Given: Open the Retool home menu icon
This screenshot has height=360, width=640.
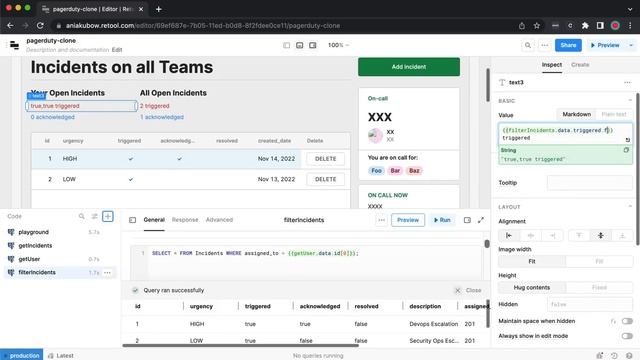Looking at the screenshot, I should (14, 45).
